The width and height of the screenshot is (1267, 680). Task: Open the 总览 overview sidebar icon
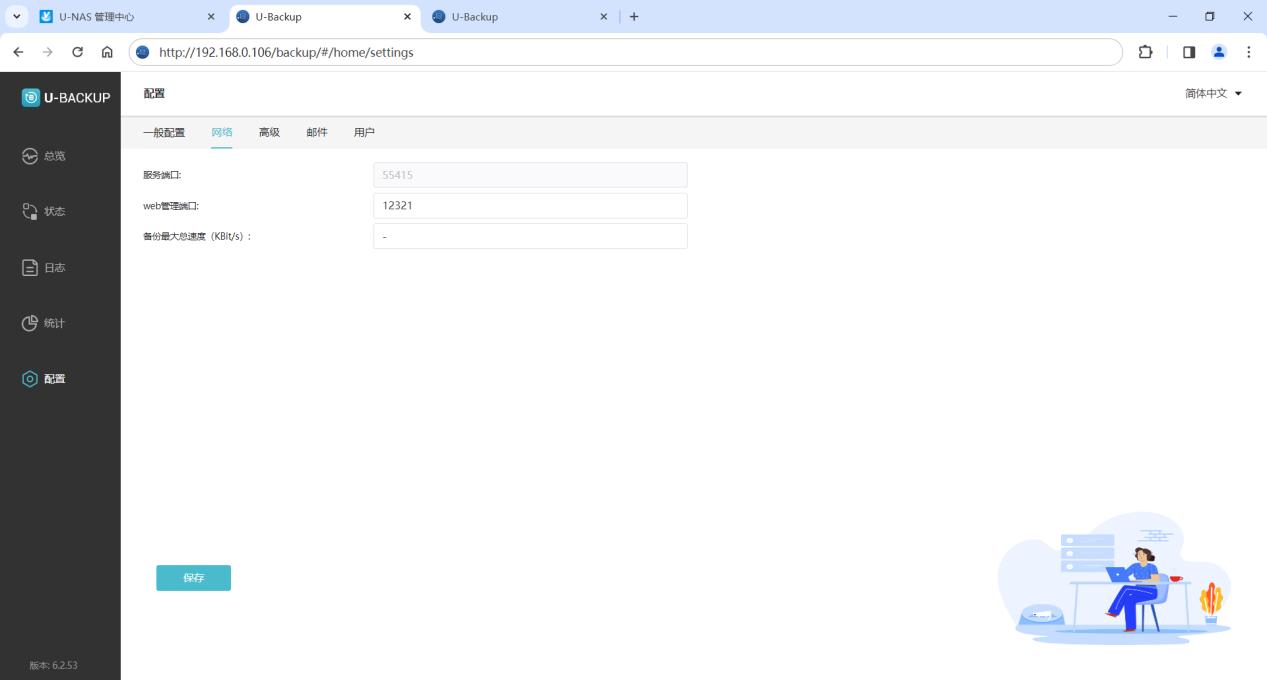pyautogui.click(x=30, y=156)
